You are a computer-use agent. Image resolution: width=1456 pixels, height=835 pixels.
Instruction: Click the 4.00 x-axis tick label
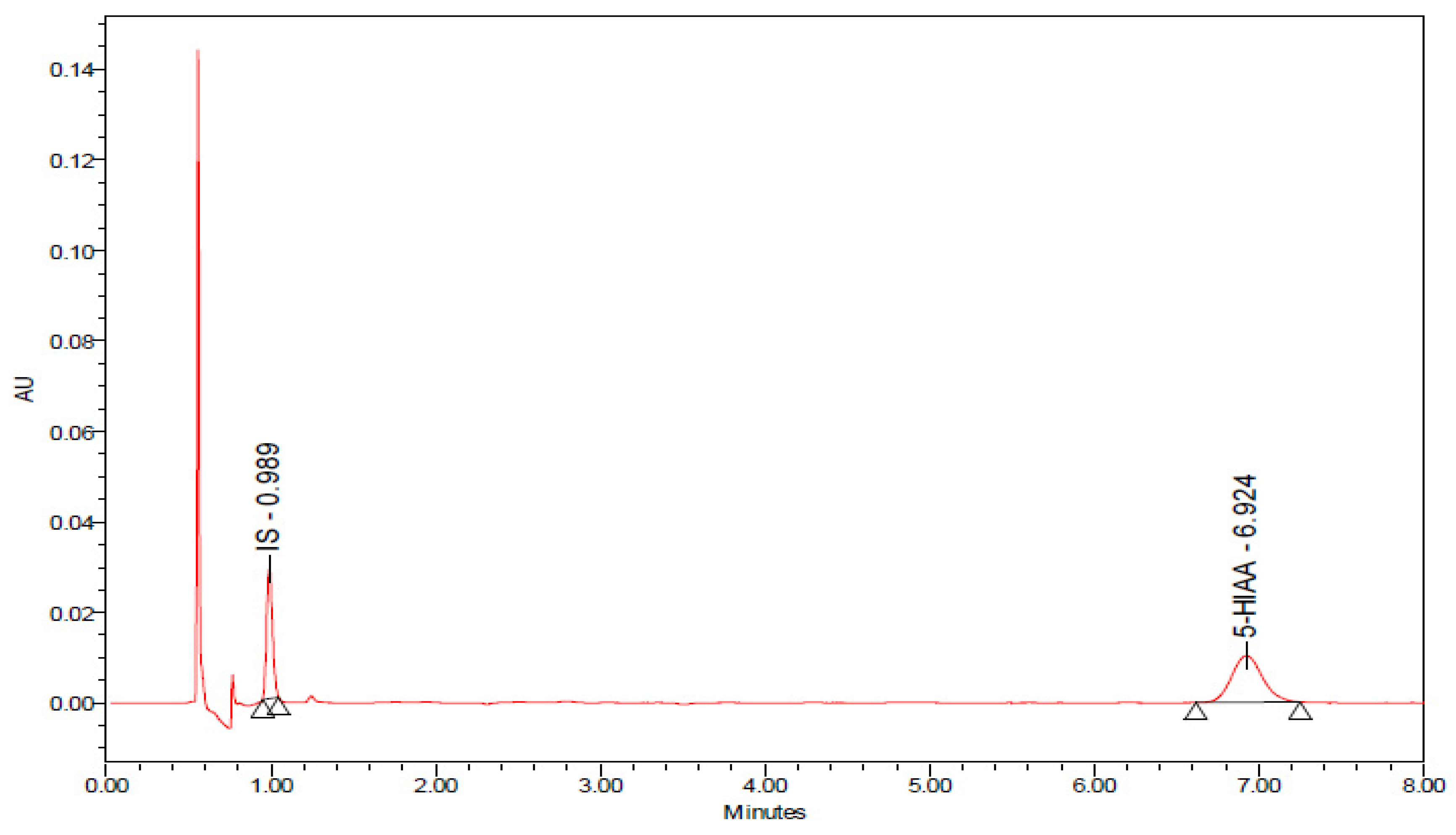[x=765, y=786]
